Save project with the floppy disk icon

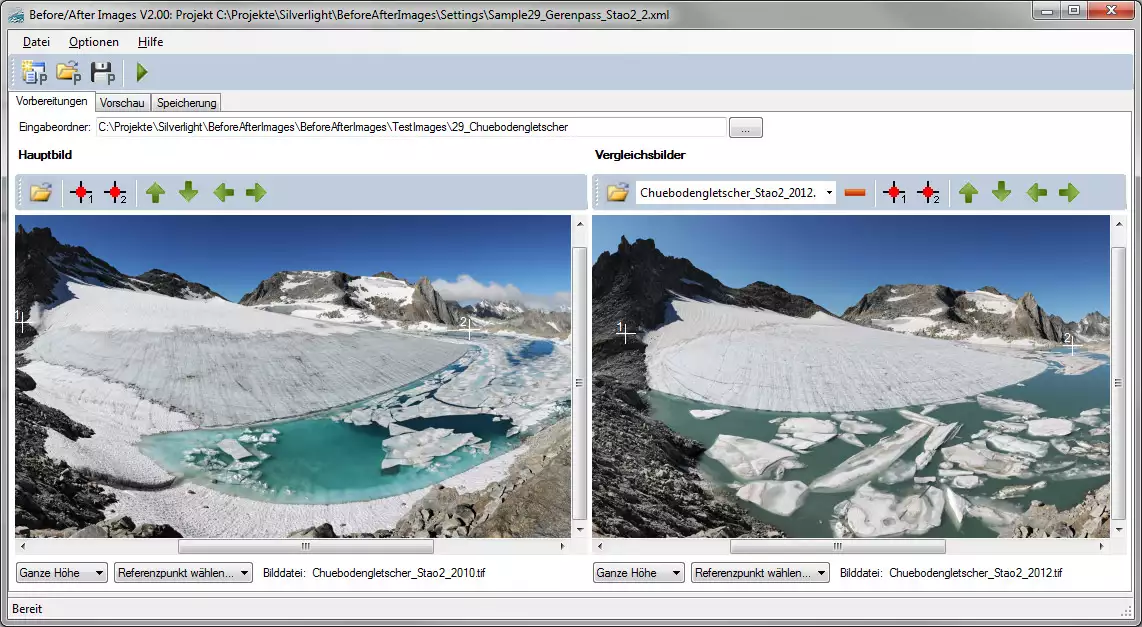(103, 72)
